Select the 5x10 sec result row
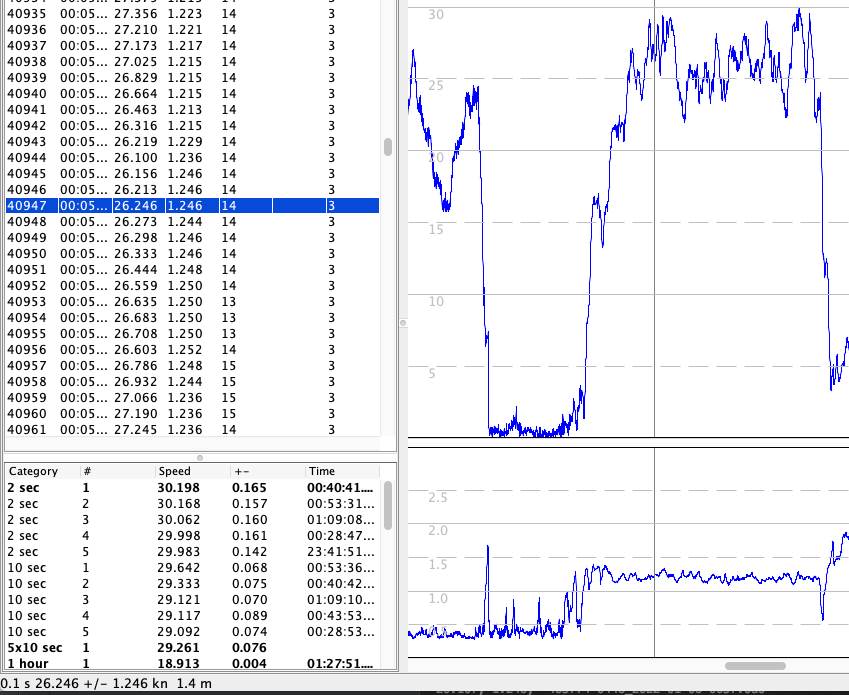849x695 pixels. pos(190,648)
